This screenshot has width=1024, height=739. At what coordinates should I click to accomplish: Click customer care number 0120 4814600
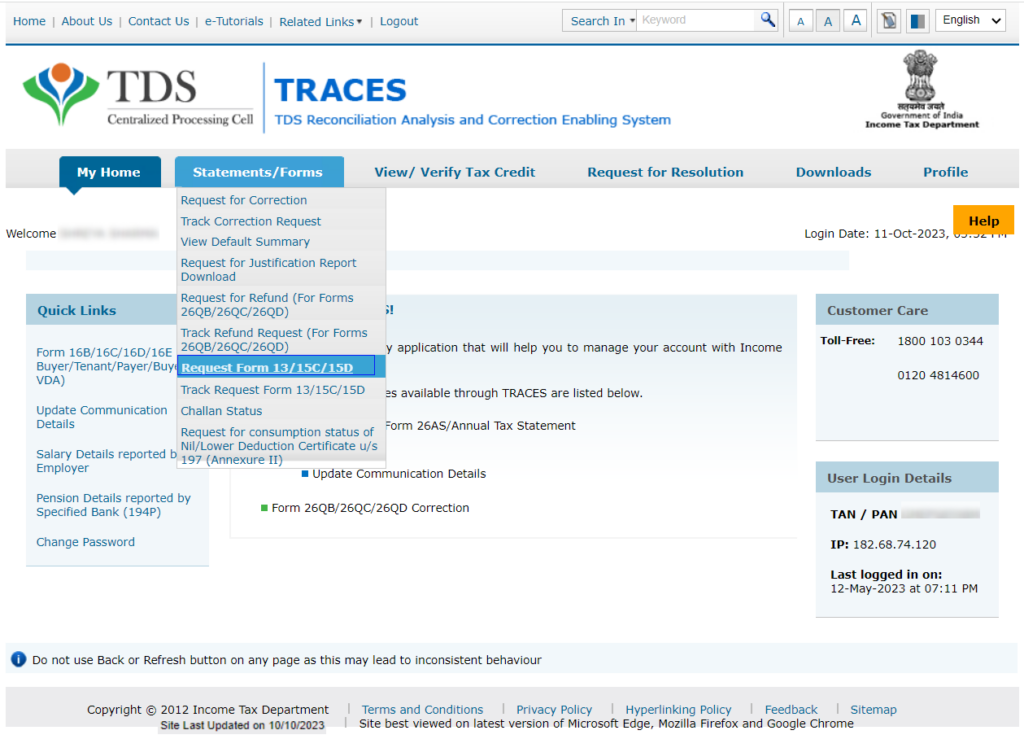point(938,375)
